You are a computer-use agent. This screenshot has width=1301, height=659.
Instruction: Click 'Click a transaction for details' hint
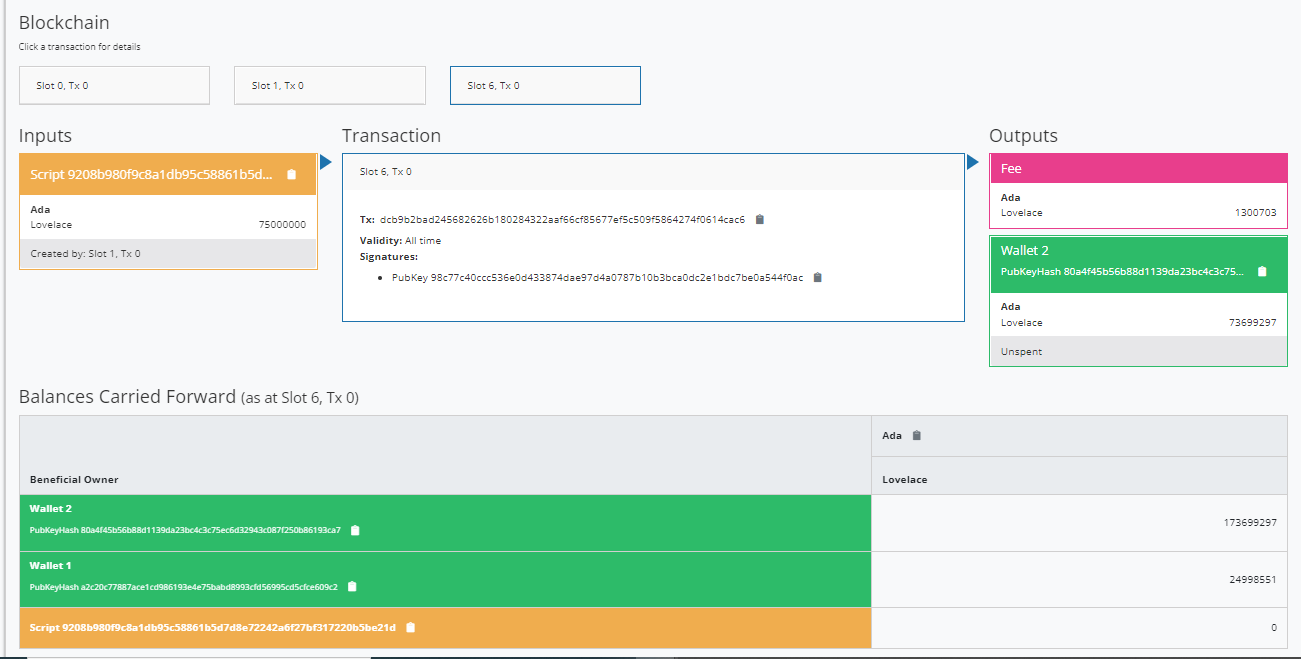point(79,47)
